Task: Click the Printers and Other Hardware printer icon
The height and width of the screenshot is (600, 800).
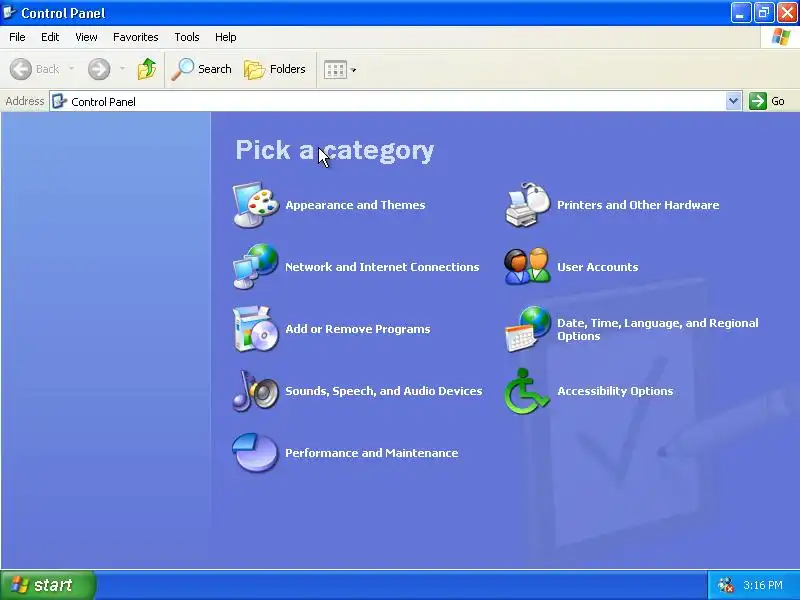Action: pos(528,205)
